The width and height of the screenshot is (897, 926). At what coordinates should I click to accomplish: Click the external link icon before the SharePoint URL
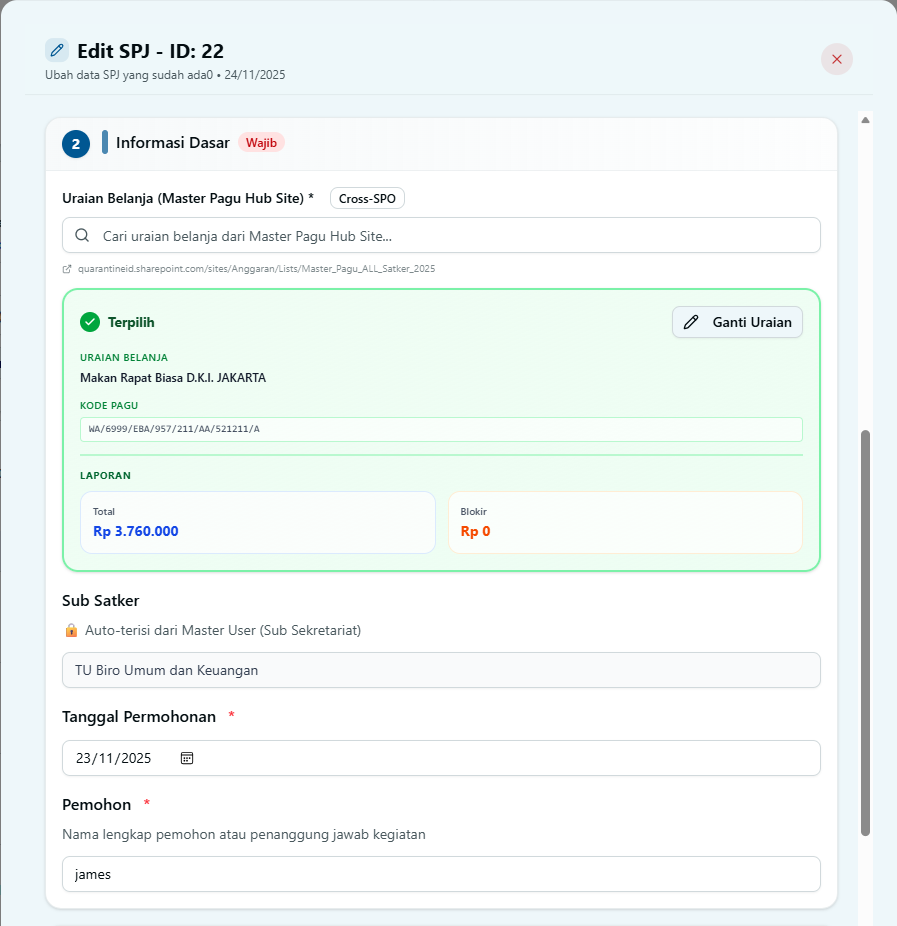coord(67,269)
